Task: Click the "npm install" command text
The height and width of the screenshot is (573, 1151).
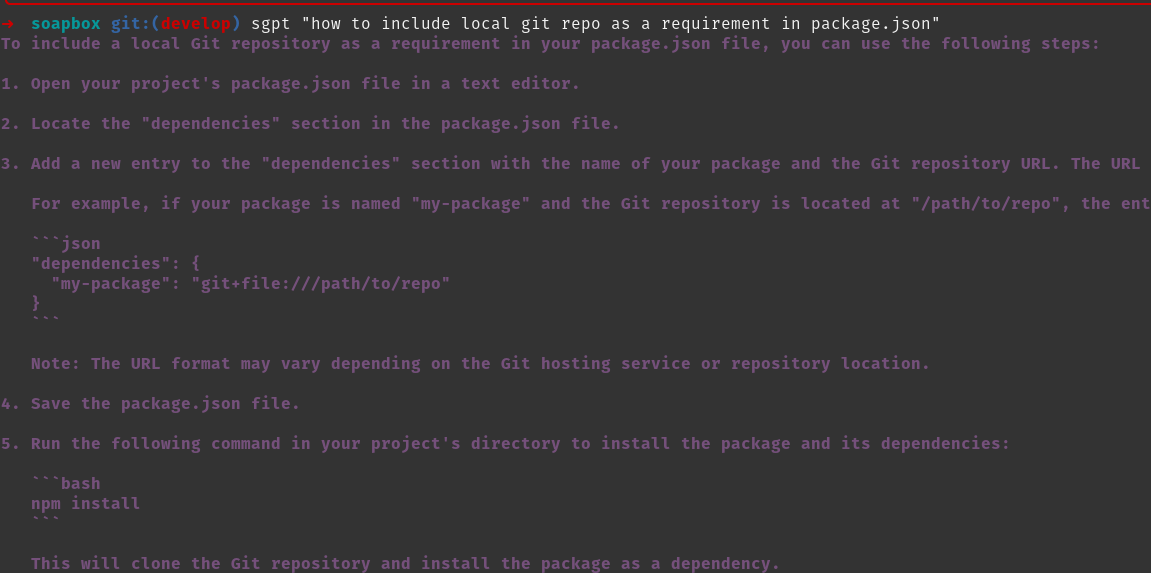Action: 86,504
